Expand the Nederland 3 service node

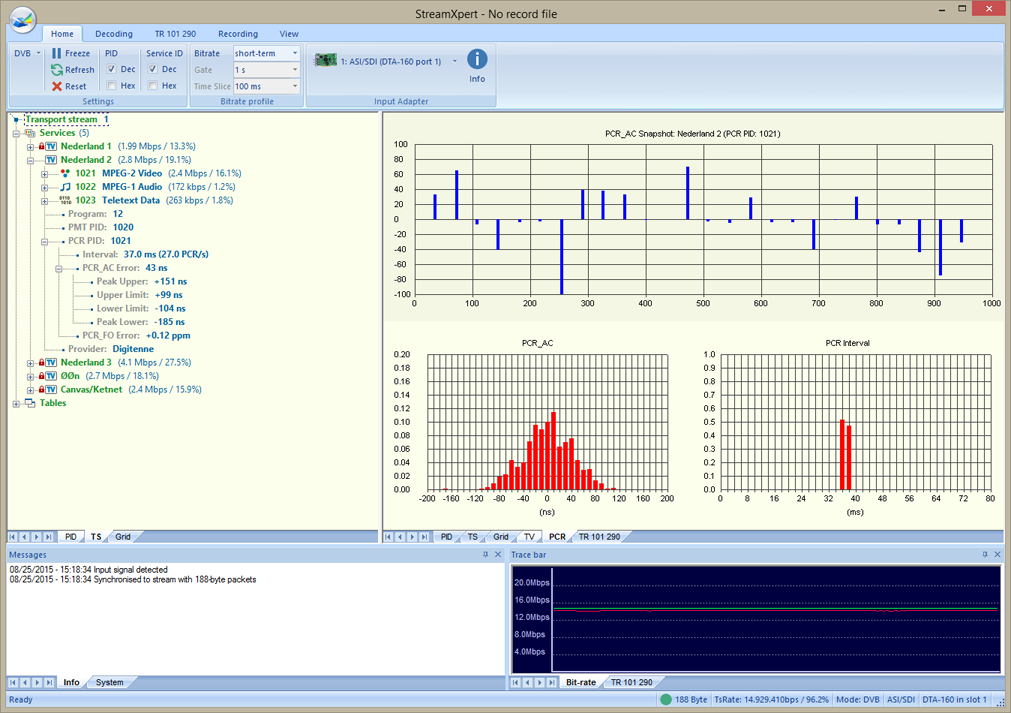pyautogui.click(x=31, y=363)
